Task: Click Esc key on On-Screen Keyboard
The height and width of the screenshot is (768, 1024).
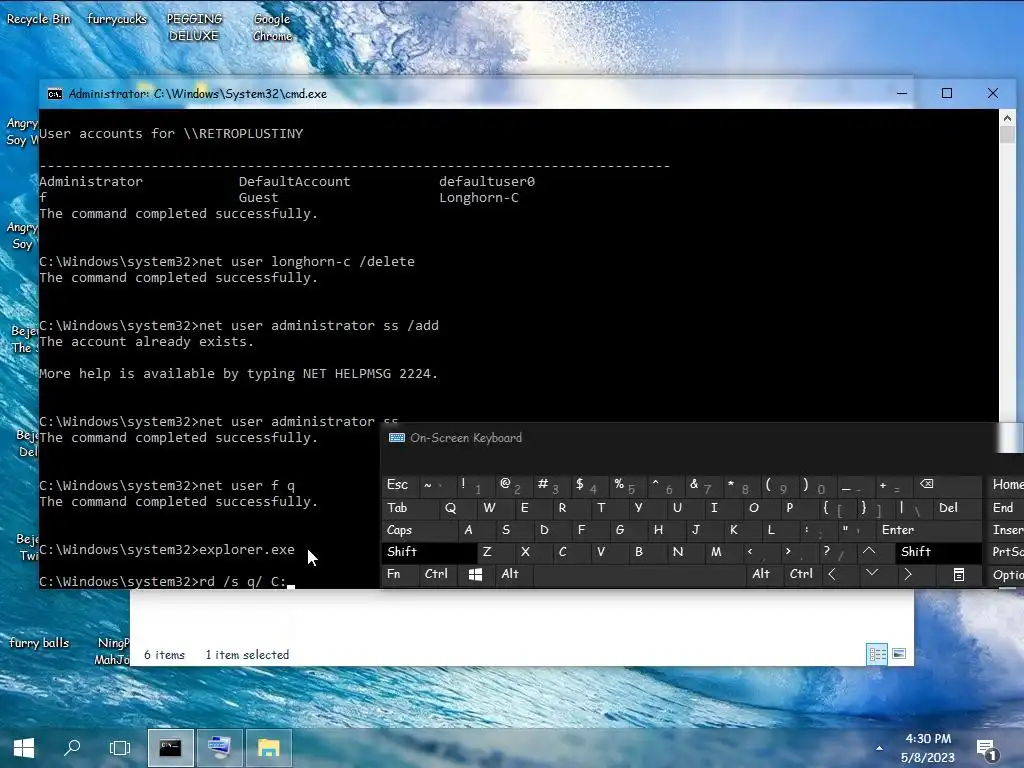Action: tap(400, 485)
